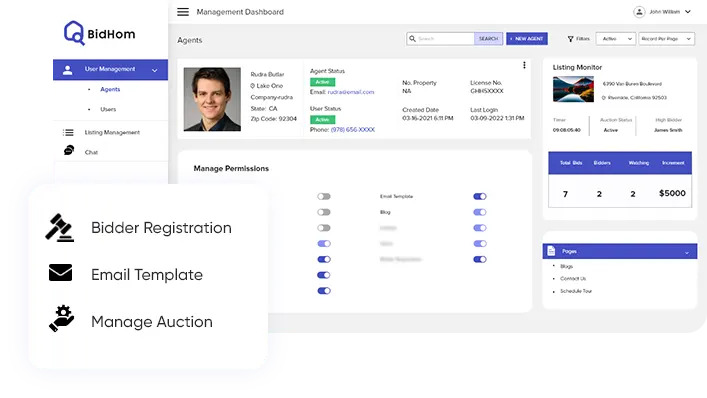Screen dimensions: 707x398
Task: Open Blogs under Pages
Action: [x=566, y=266]
